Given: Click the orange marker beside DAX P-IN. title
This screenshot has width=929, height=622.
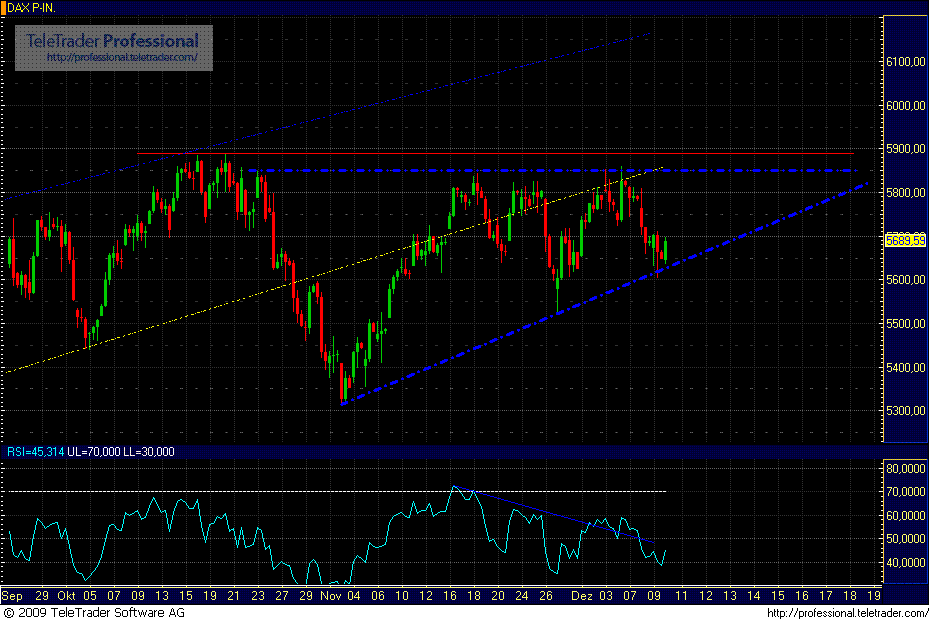Looking at the screenshot, I should coord(3,8).
